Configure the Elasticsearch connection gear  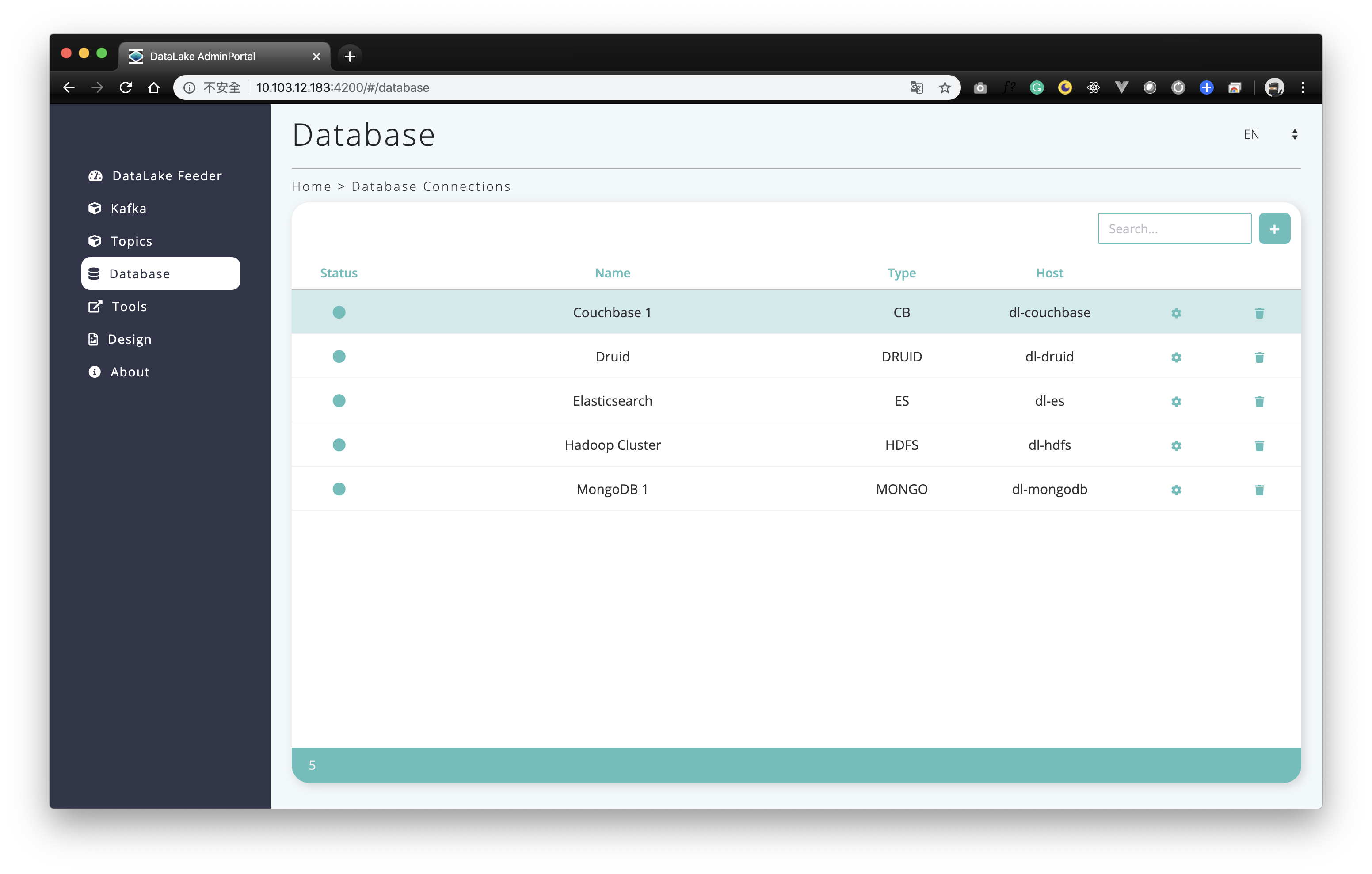point(1176,402)
